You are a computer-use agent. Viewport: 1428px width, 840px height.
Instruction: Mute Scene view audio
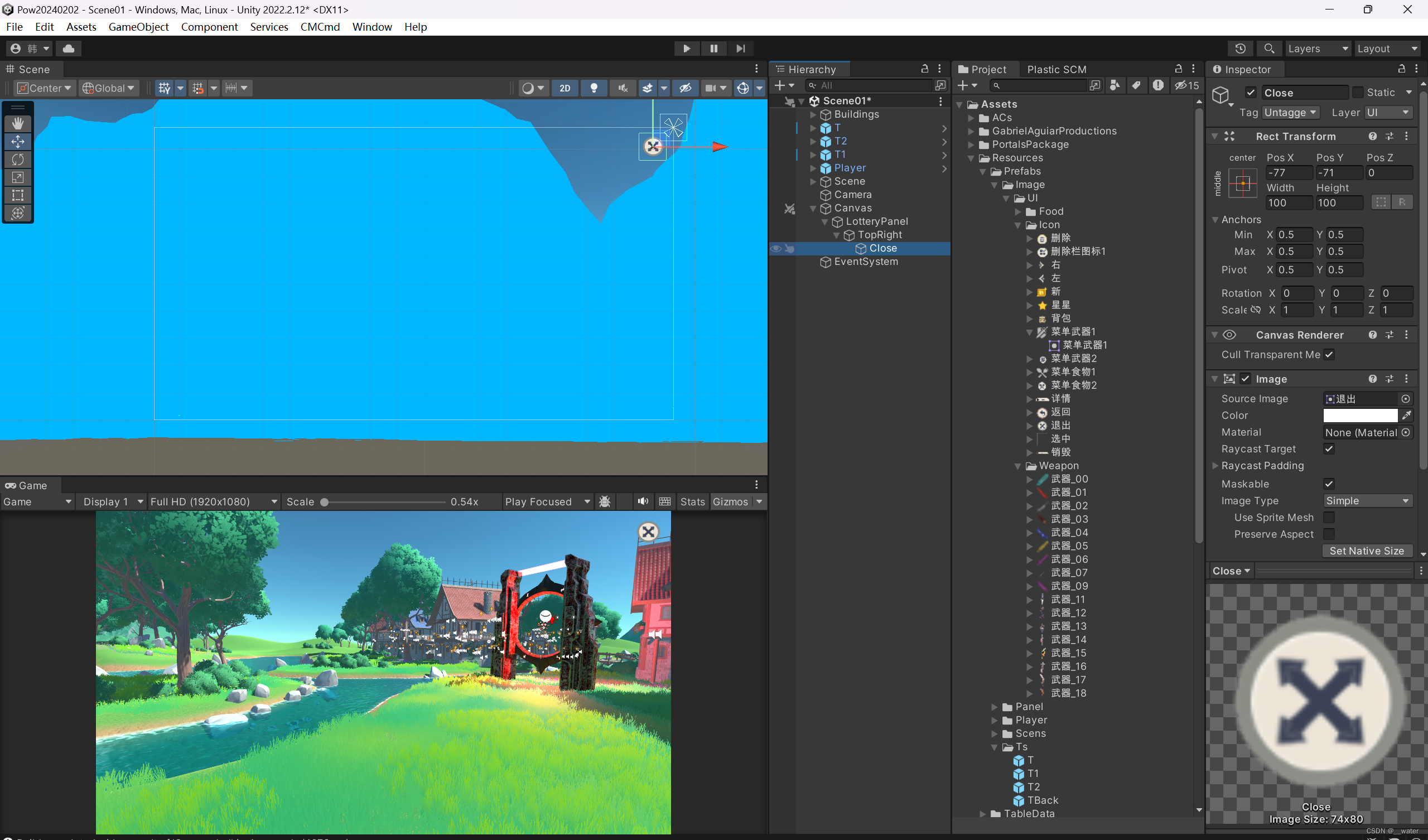[622, 88]
